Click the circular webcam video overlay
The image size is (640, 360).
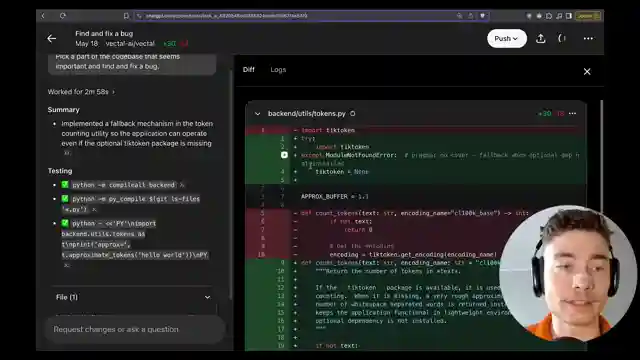[x=568, y=273]
